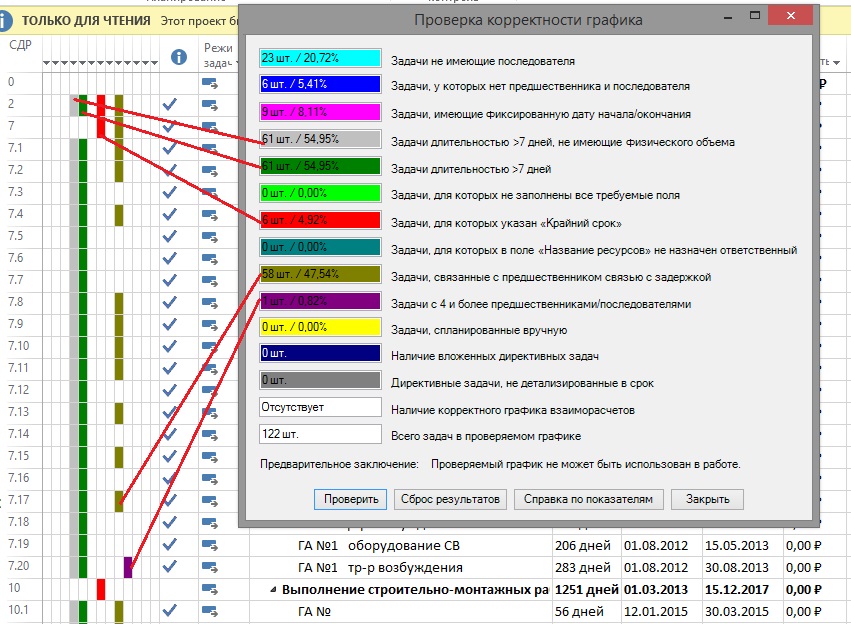Click the СДР column header
The image size is (851, 624).
pos(20,44)
